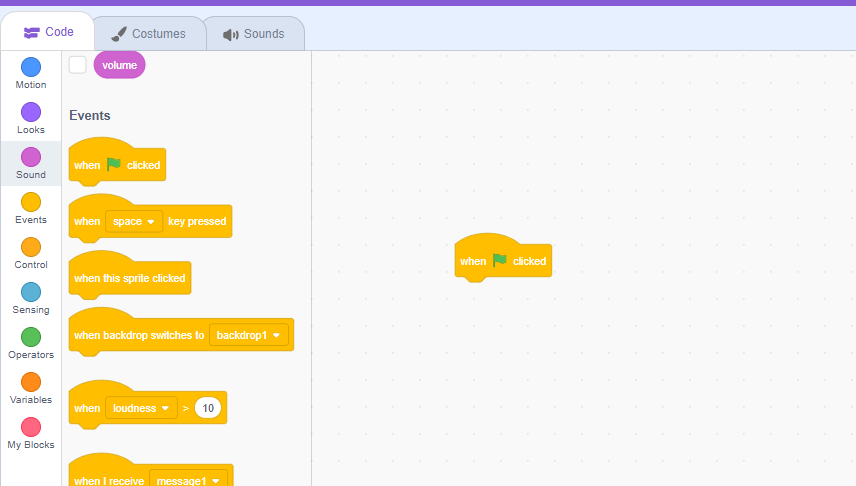
Task: Switch to the Sounds tab
Action: [x=254, y=34]
